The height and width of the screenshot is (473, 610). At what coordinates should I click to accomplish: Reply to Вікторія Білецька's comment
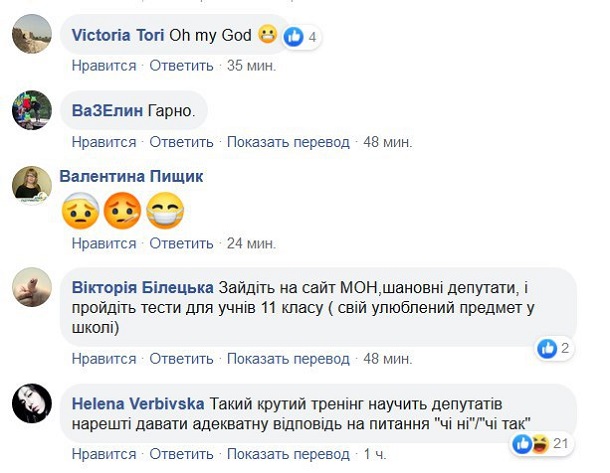[x=182, y=358]
